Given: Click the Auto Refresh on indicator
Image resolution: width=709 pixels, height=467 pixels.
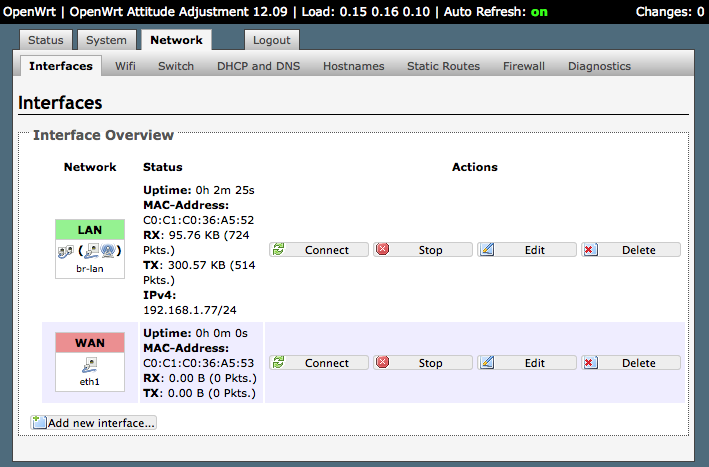Looking at the screenshot, I should point(539,12).
